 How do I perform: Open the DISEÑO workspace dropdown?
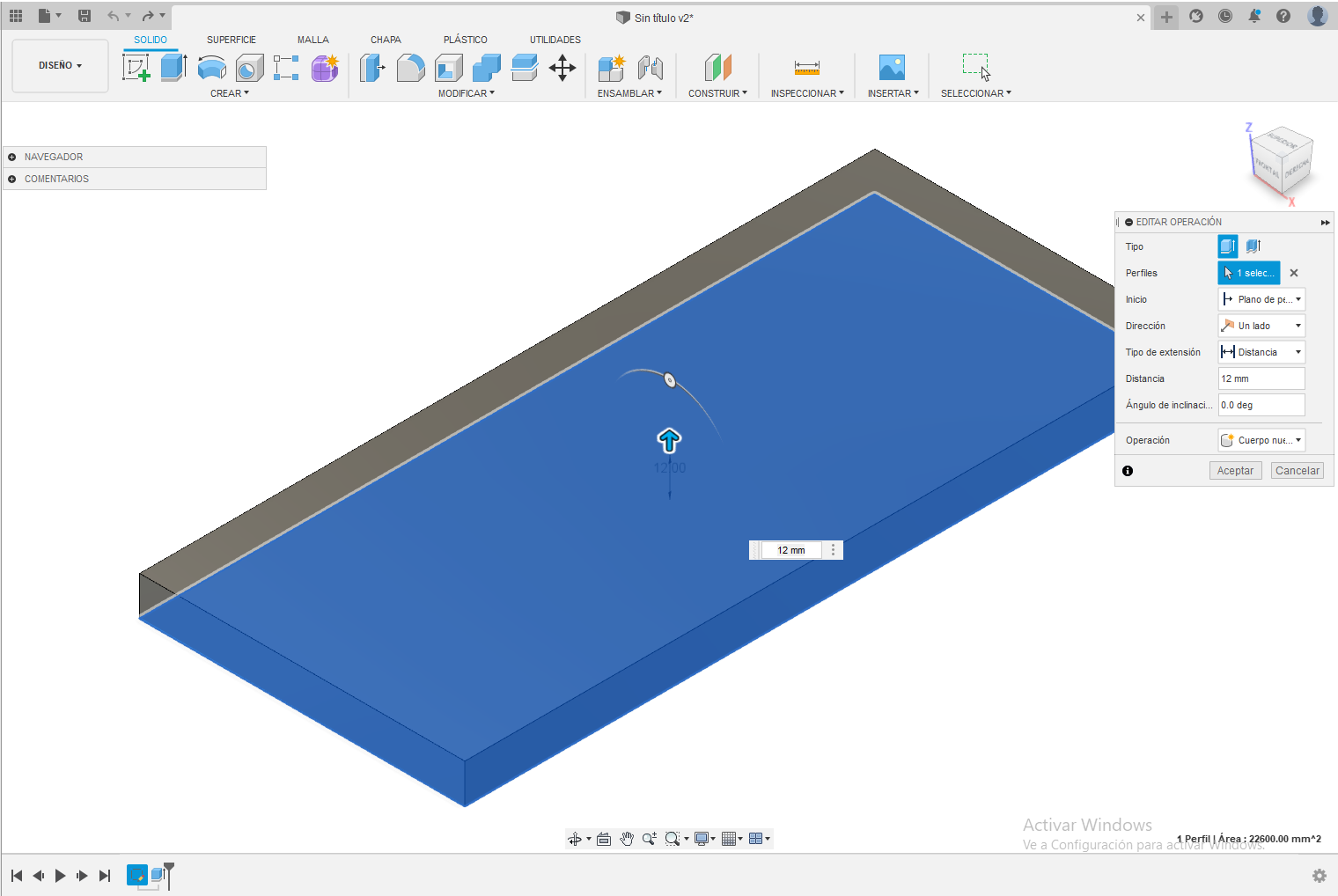pos(60,66)
